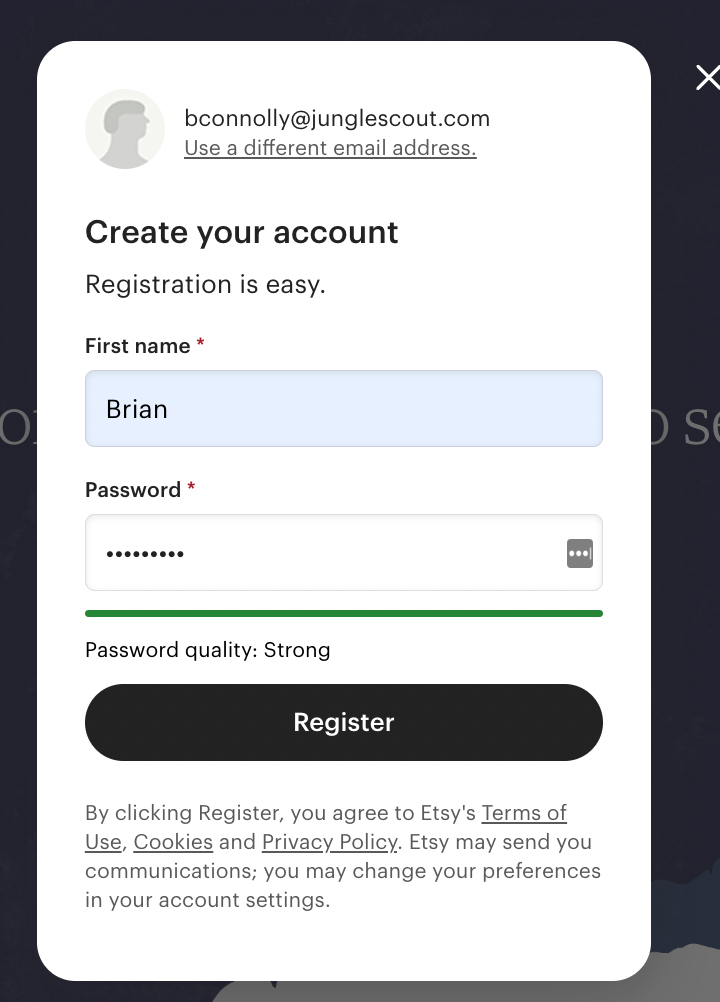Click the default profile avatar image
The height and width of the screenshot is (1002, 720).
click(x=125, y=129)
